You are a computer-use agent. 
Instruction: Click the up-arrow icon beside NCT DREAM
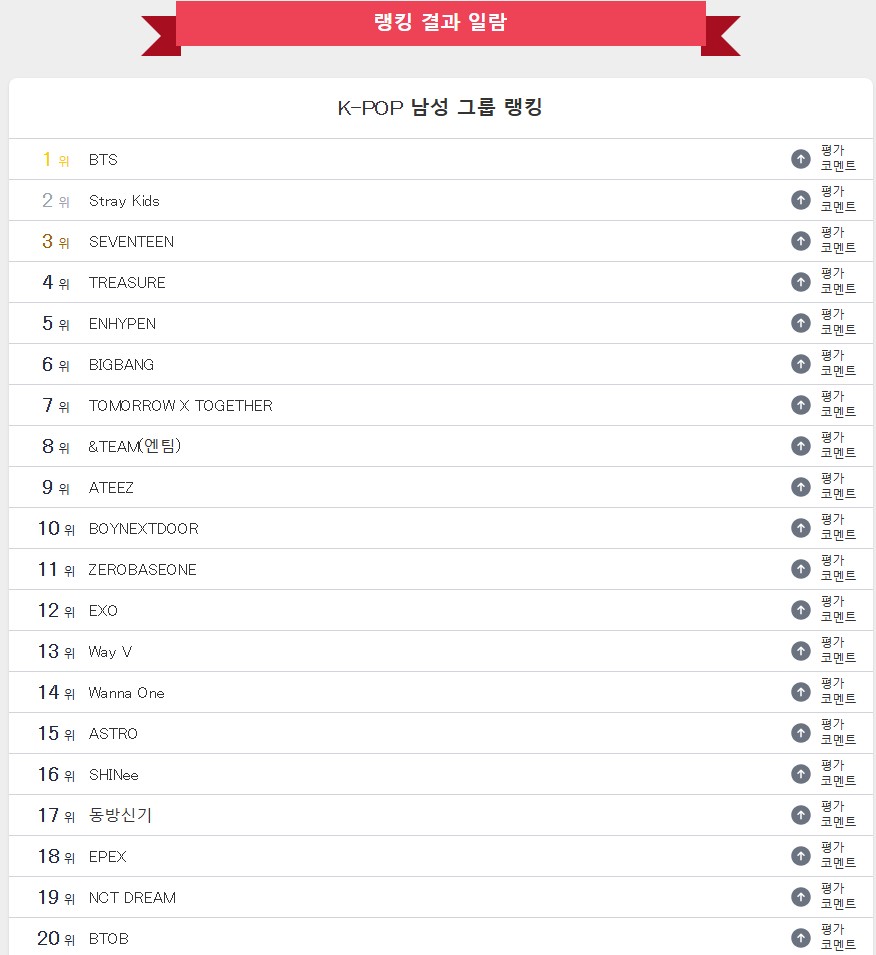(800, 897)
